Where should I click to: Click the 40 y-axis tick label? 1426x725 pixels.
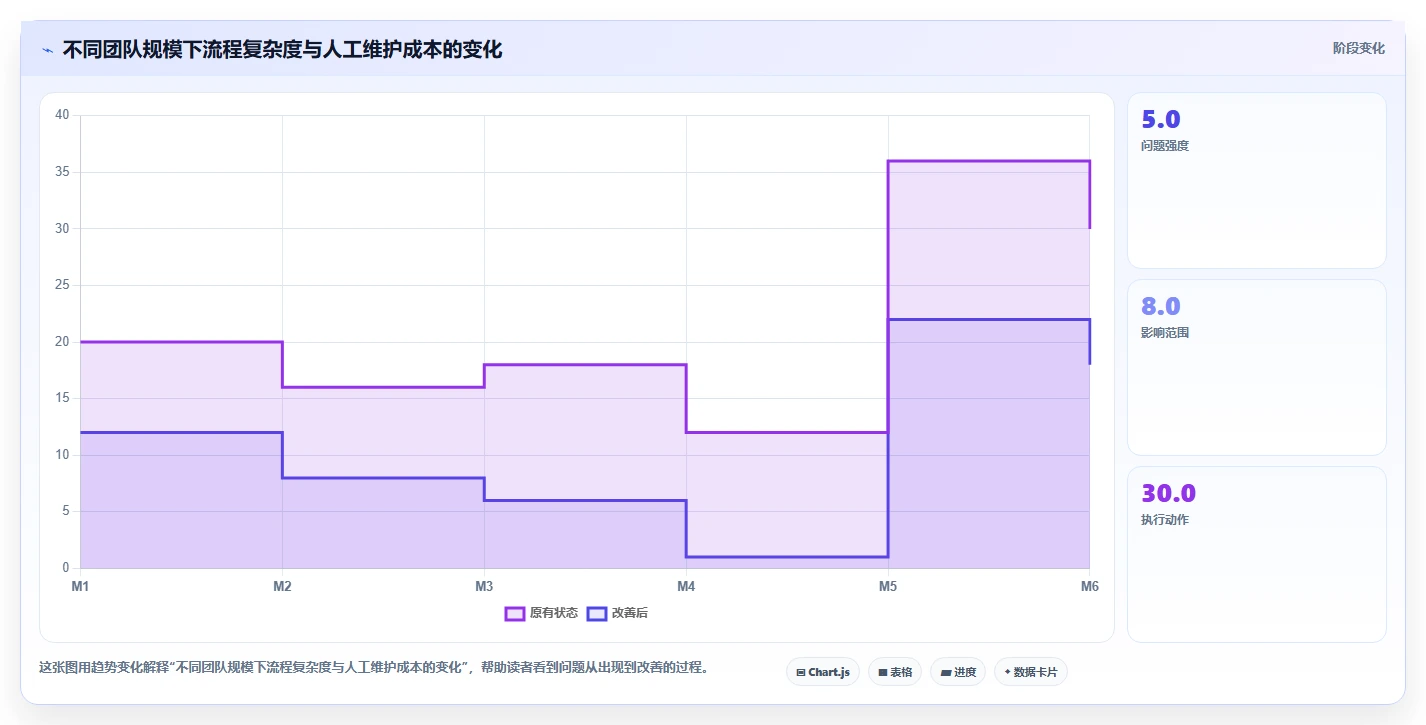pos(62,115)
